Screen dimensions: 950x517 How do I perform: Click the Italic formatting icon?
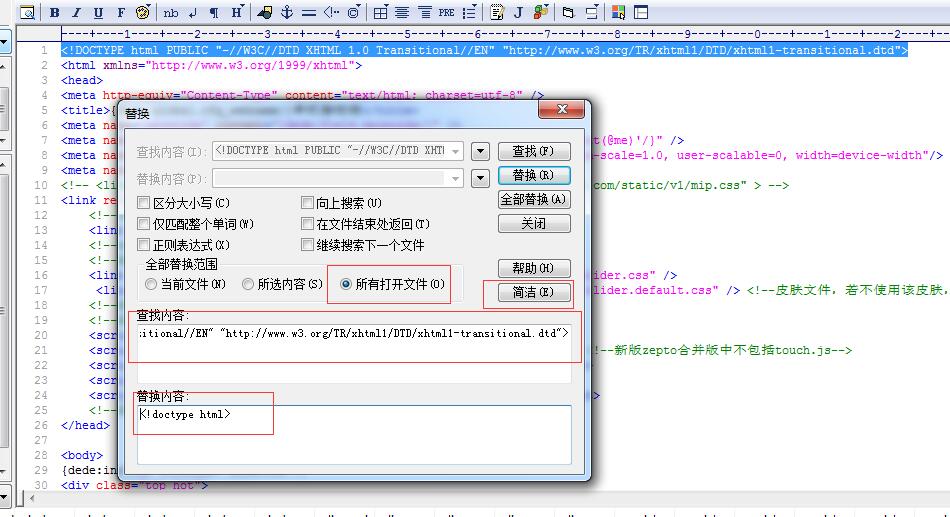click(x=76, y=13)
